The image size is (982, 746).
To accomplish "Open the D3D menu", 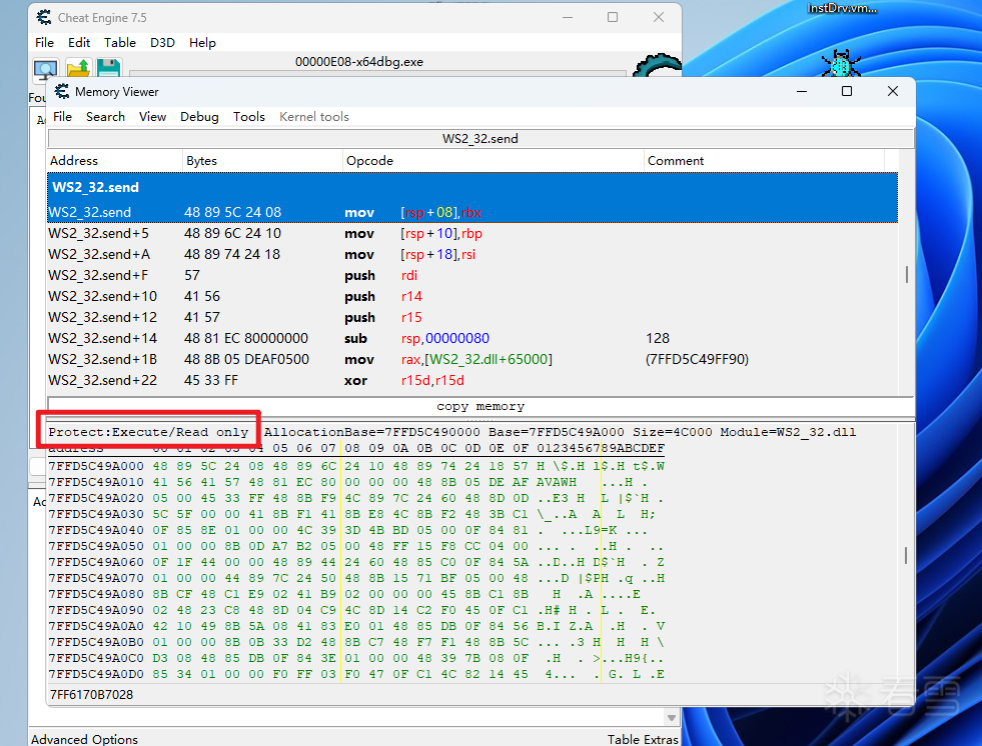I will [x=162, y=43].
